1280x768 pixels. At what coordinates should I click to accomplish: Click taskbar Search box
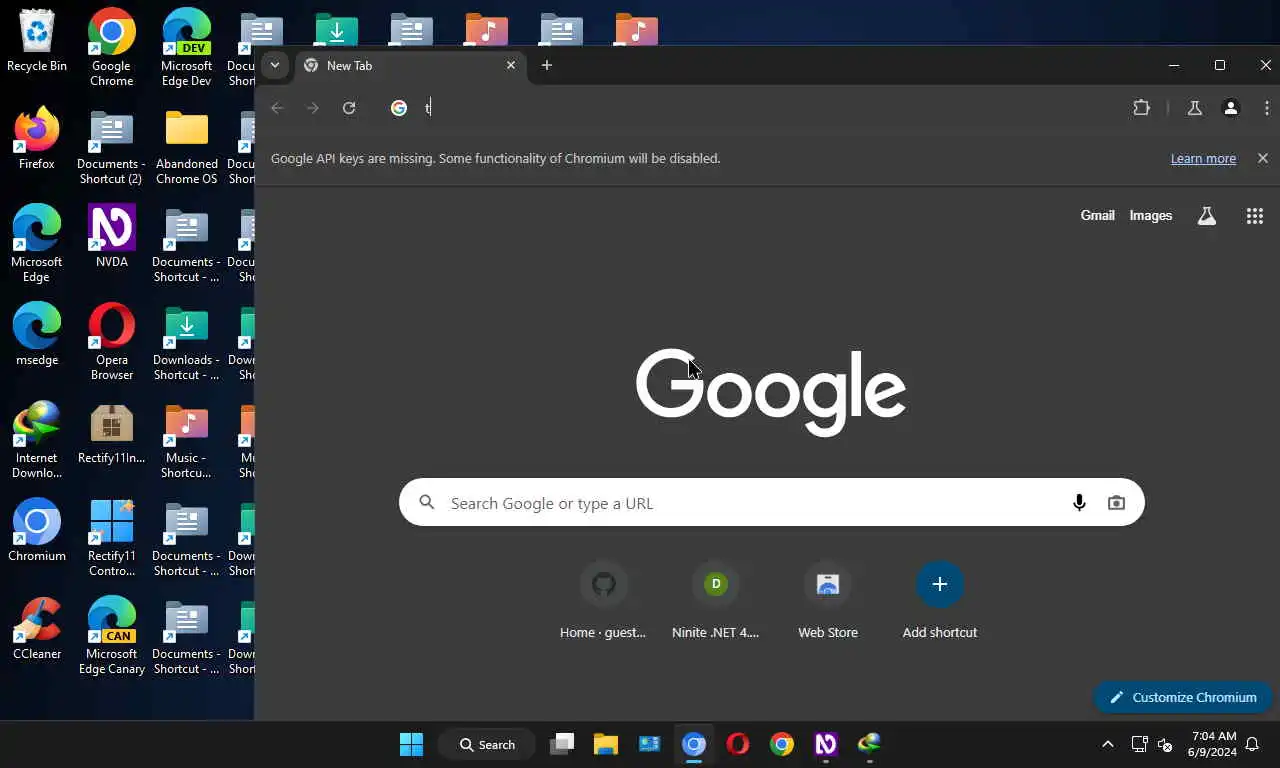click(487, 744)
